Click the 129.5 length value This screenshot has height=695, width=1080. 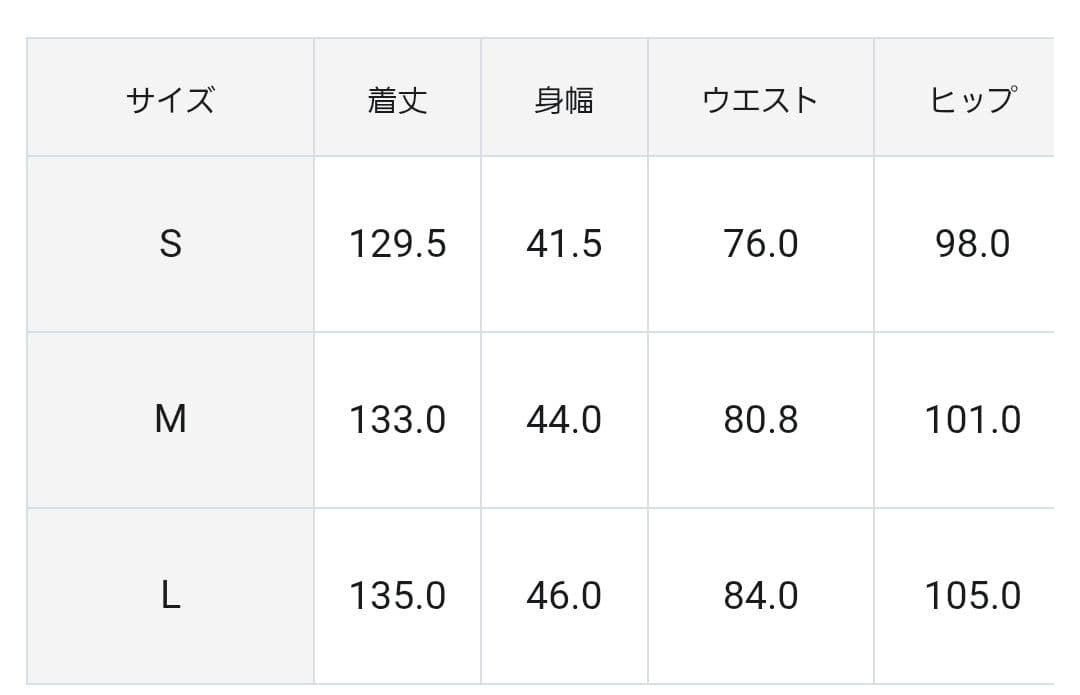(397, 244)
